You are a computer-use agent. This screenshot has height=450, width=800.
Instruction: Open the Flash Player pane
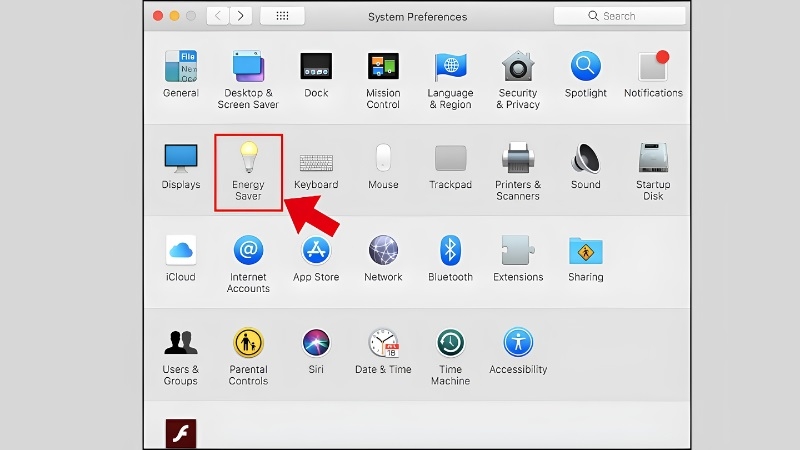[x=181, y=434]
